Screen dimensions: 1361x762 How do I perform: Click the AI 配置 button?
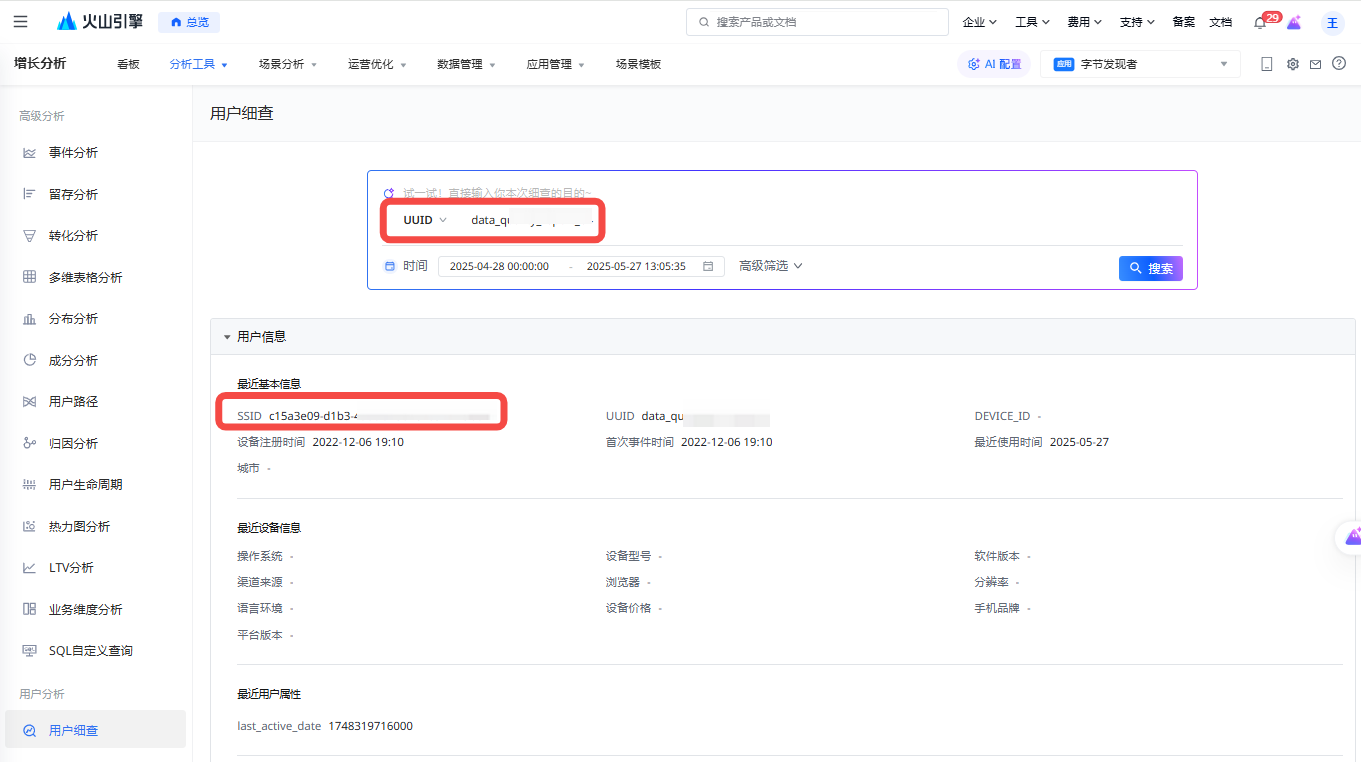tap(994, 64)
